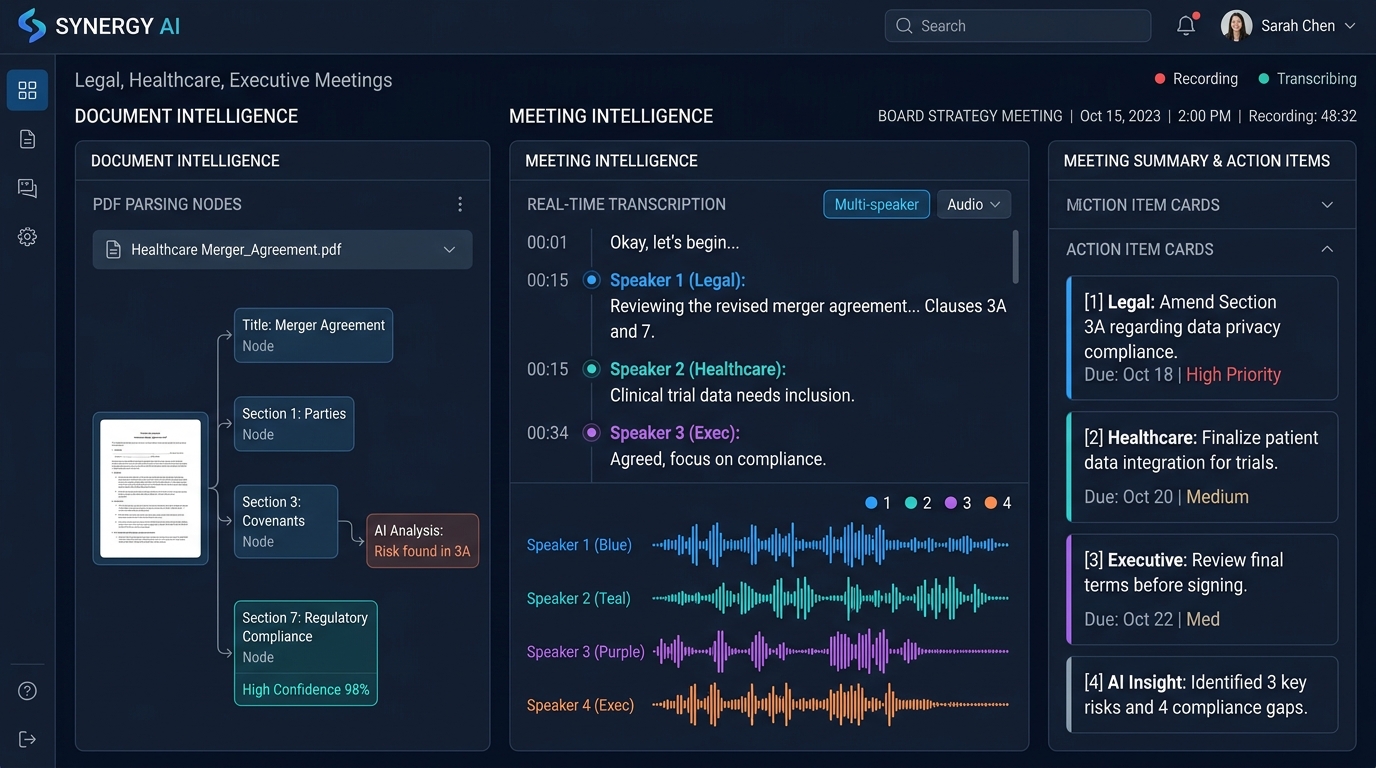Open the documents sidebar icon
The height and width of the screenshot is (768, 1376).
tap(27, 139)
